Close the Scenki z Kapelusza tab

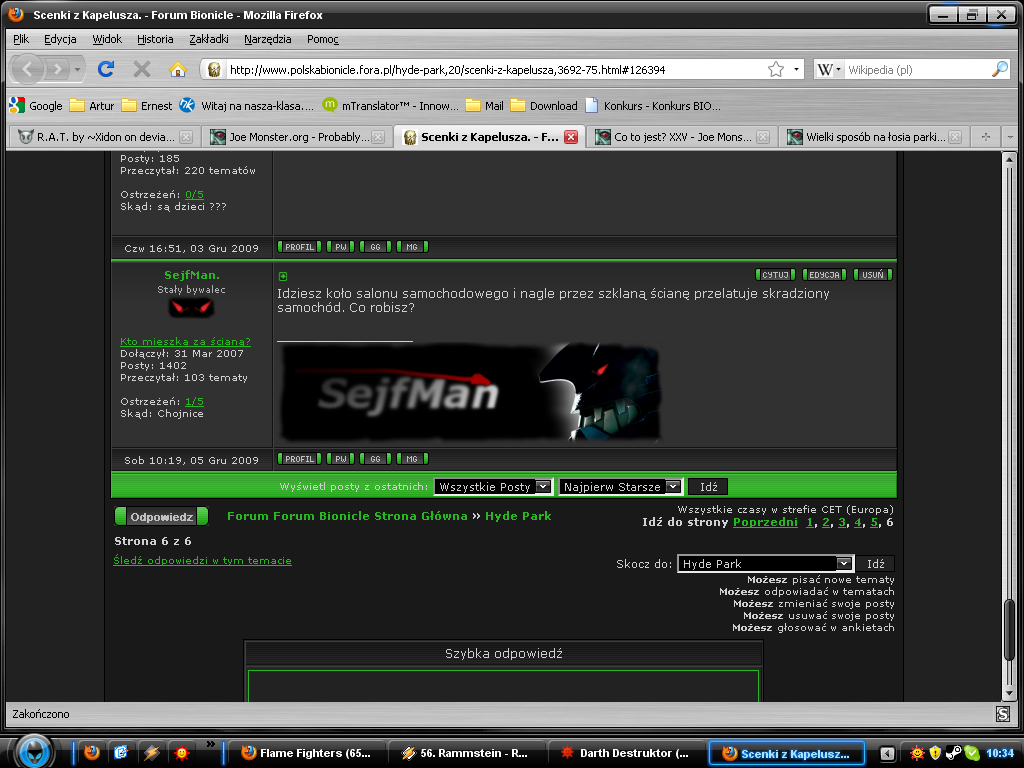point(571,137)
